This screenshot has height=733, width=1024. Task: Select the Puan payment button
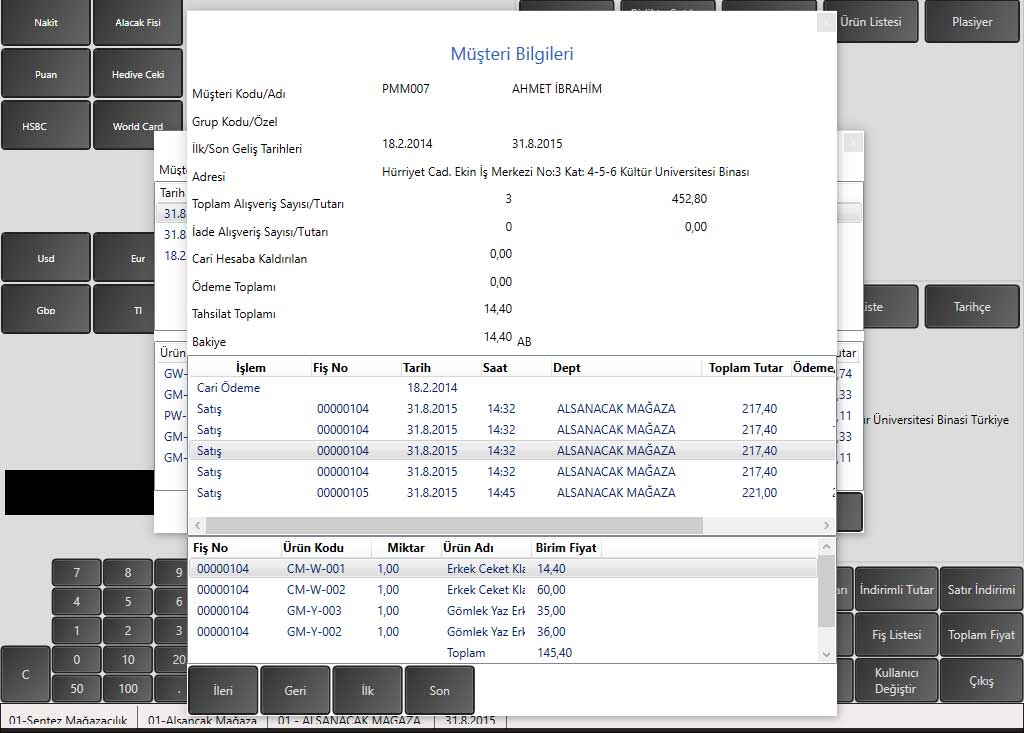pyautogui.click(x=46, y=74)
